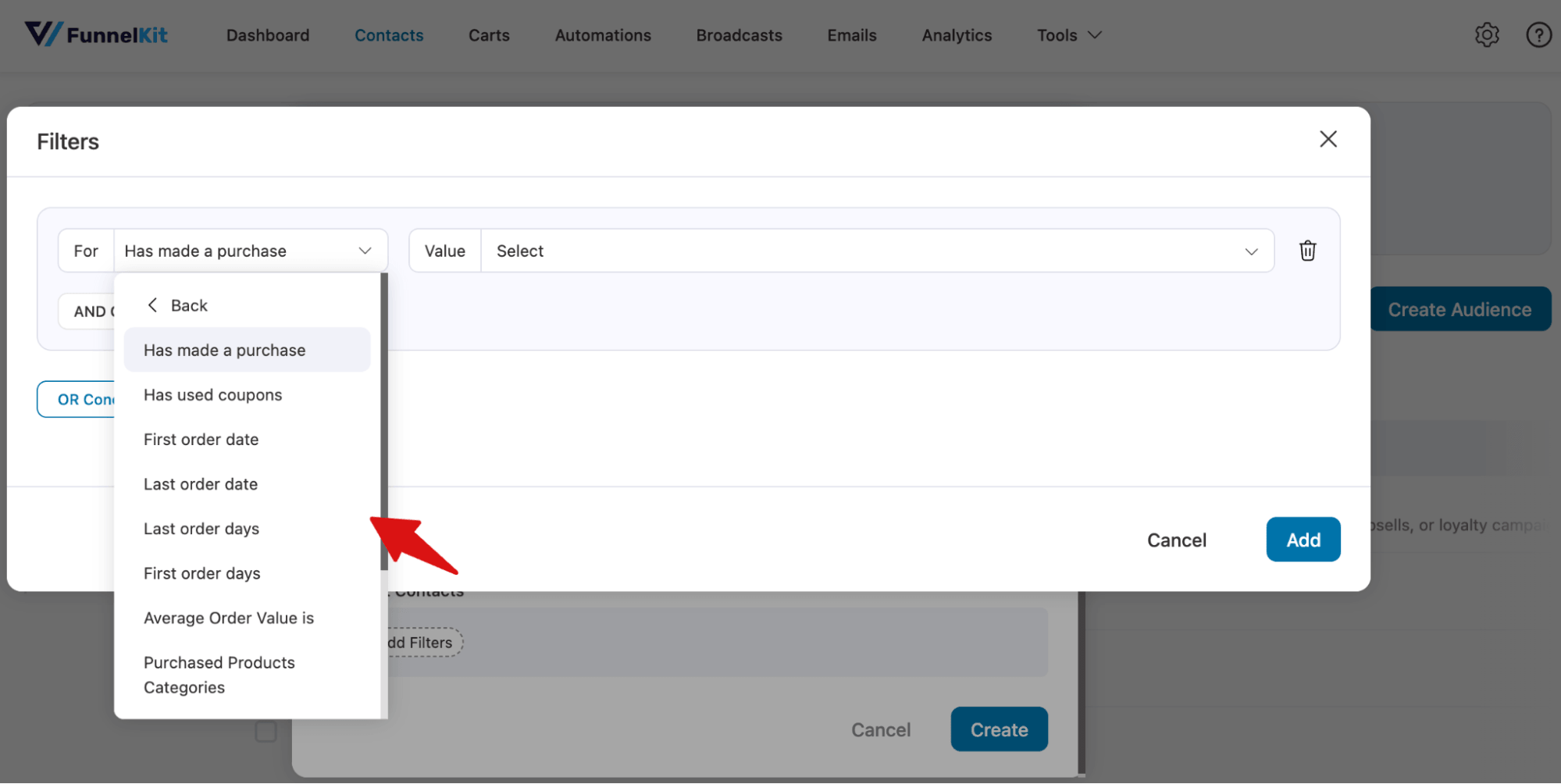Tick the checkbox behind the dialog
Screen dimensions: 1561x784
tap(266, 732)
